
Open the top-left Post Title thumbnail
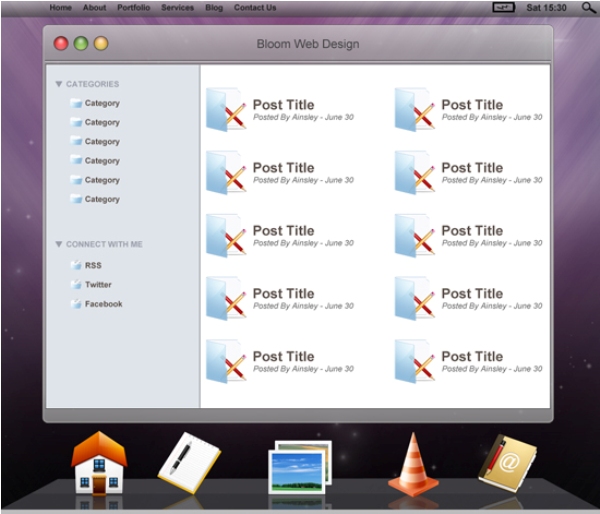click(x=226, y=109)
